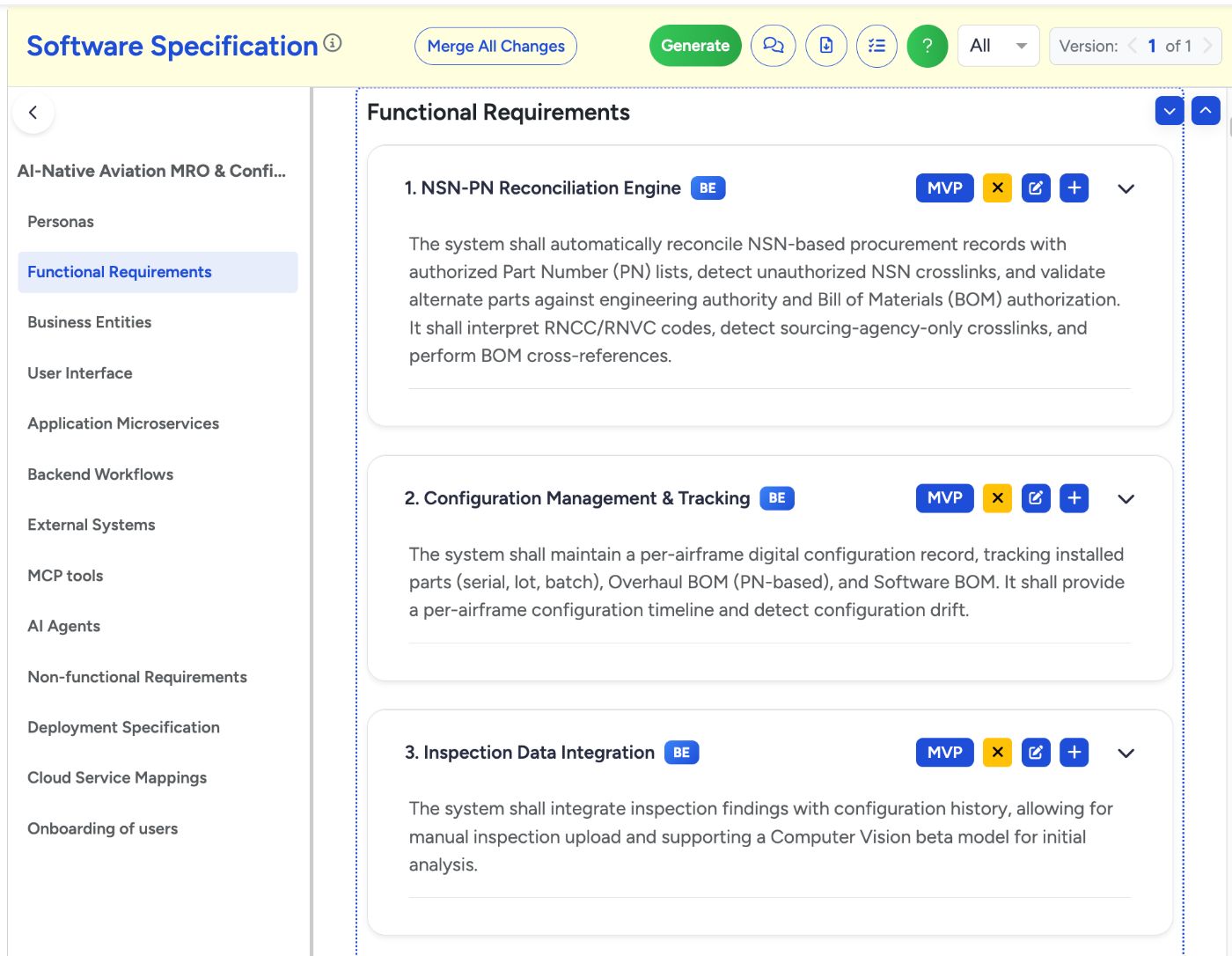The height and width of the screenshot is (956, 1232).
Task: Open the checklist icon in the top toolbar
Action: 876,45
